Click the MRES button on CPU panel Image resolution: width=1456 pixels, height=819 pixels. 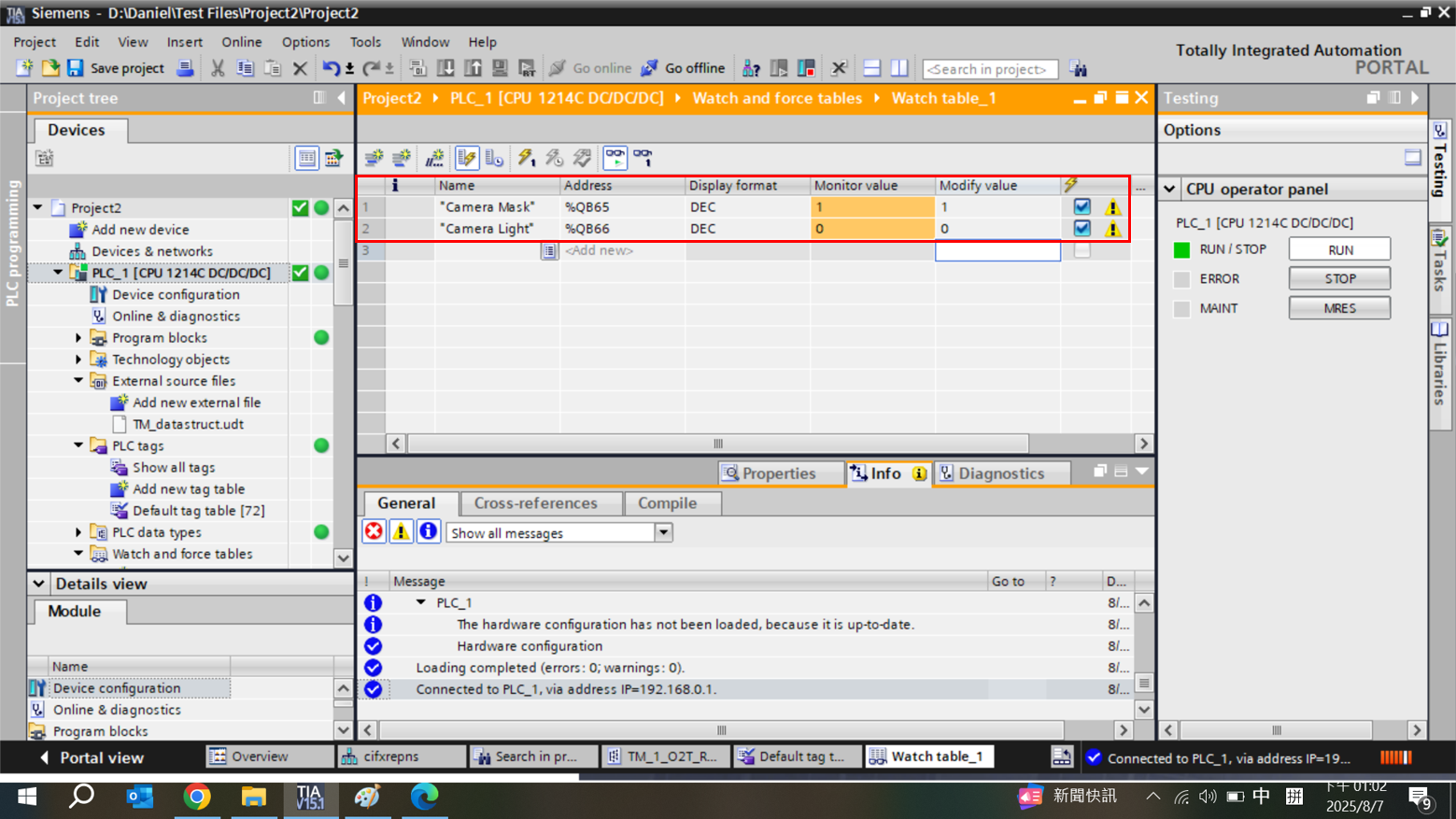click(1340, 307)
